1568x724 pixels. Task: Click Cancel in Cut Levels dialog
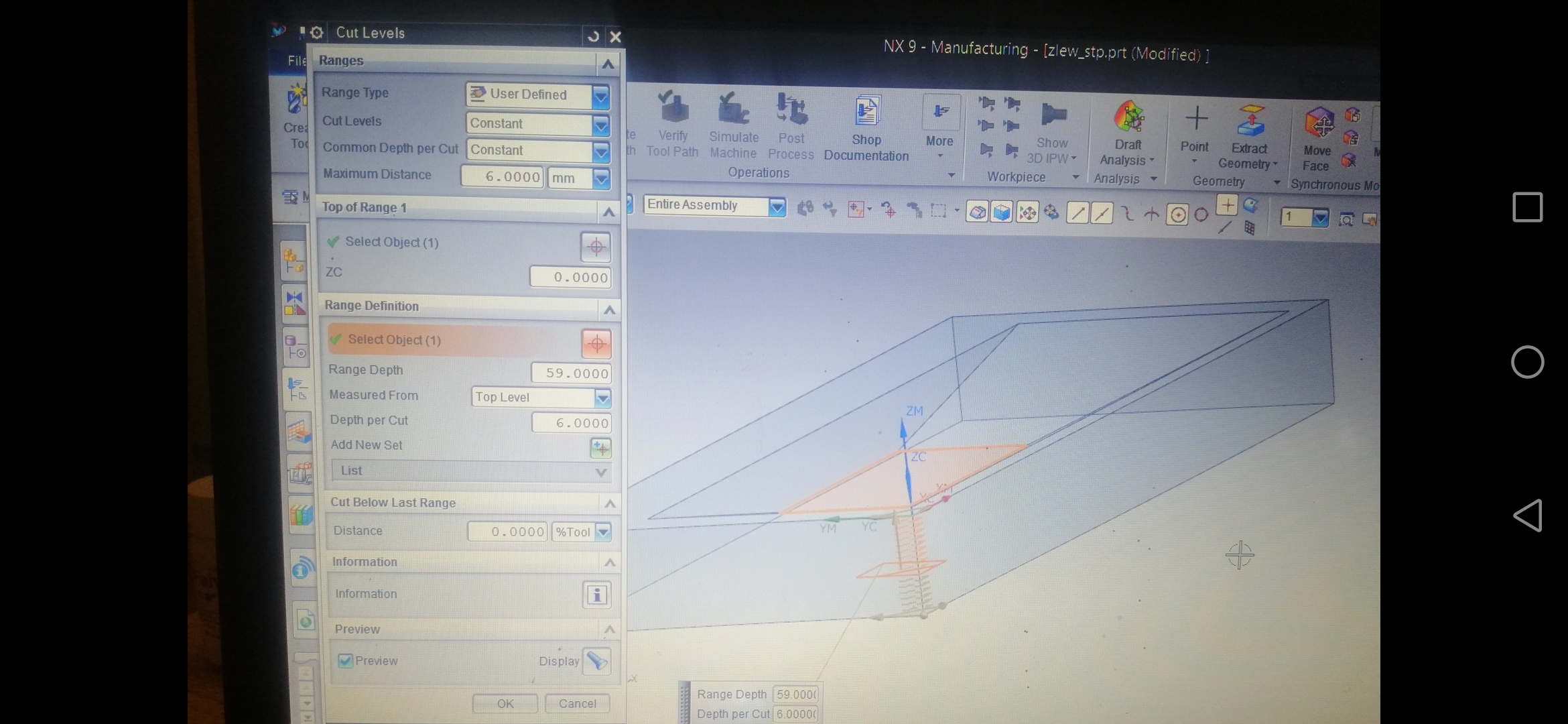point(577,704)
